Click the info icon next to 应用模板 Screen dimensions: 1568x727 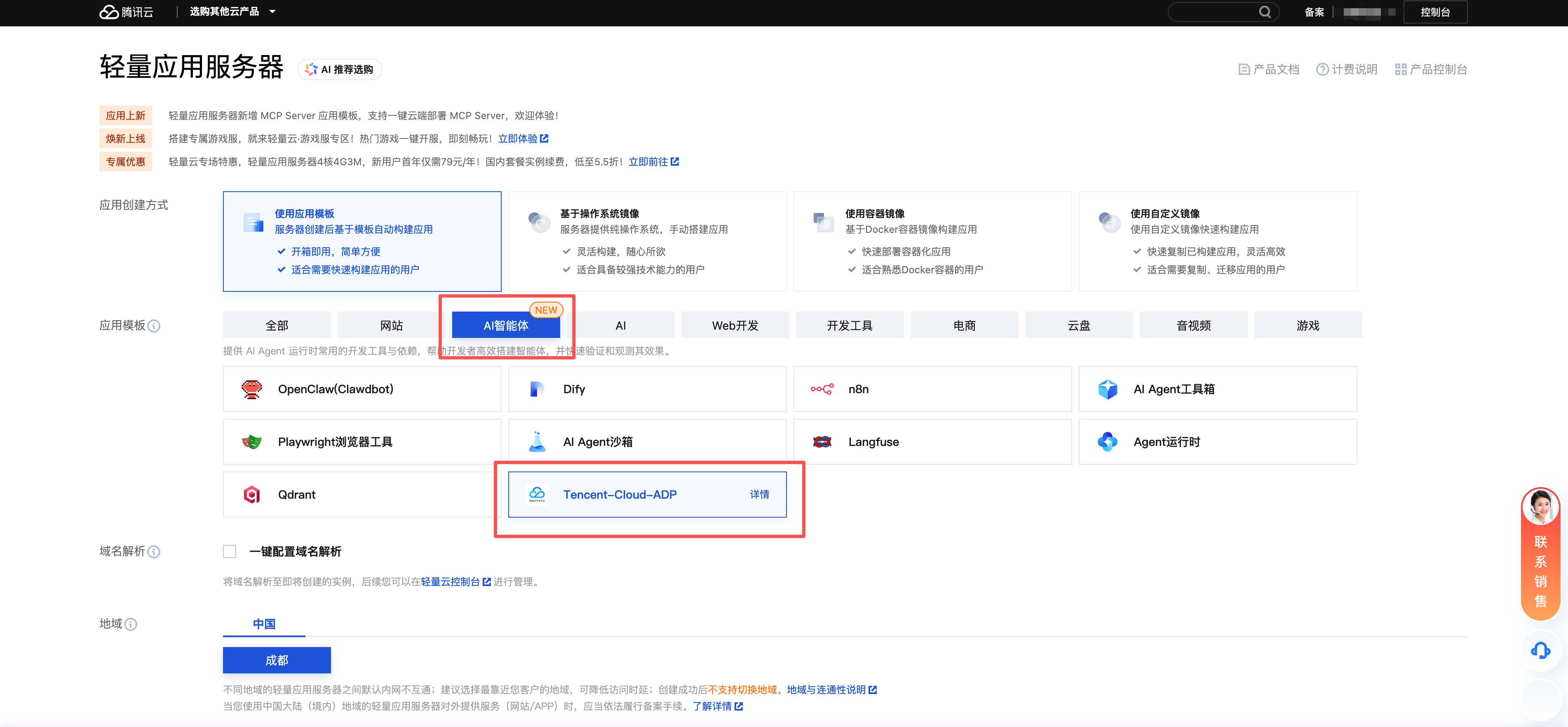point(155,326)
